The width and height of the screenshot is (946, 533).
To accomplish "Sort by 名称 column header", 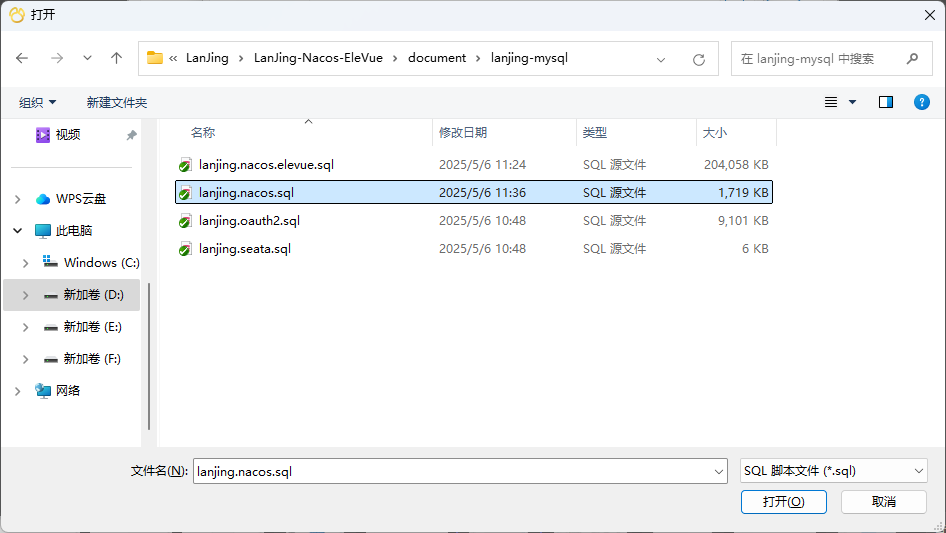I will (203, 133).
